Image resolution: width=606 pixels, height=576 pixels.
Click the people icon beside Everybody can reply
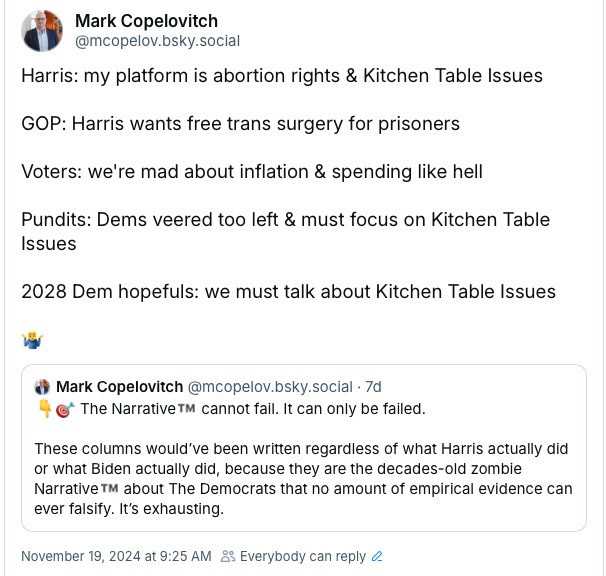[x=228, y=556]
